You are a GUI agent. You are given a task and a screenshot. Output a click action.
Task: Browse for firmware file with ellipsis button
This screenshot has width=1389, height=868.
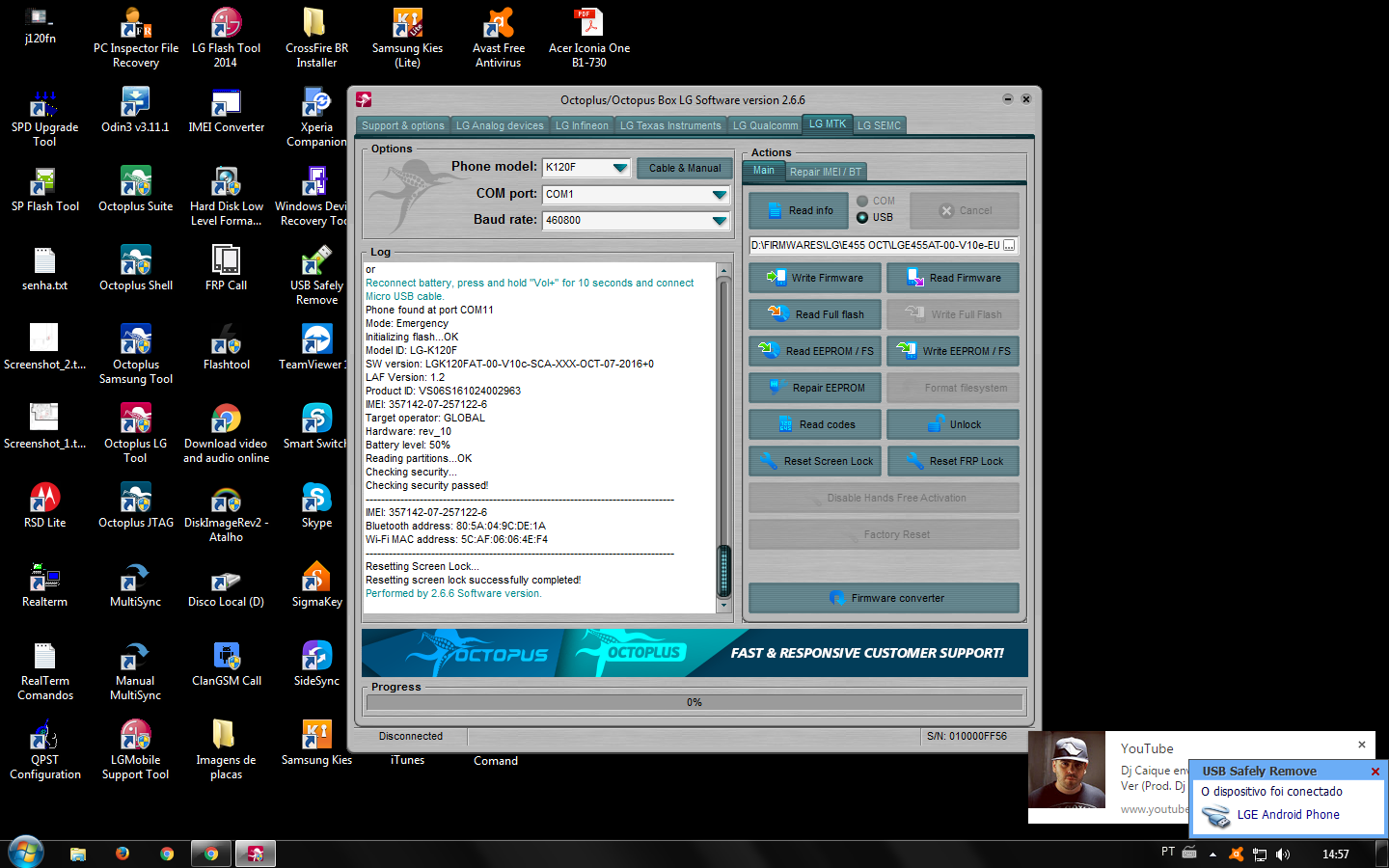pyautogui.click(x=1009, y=245)
